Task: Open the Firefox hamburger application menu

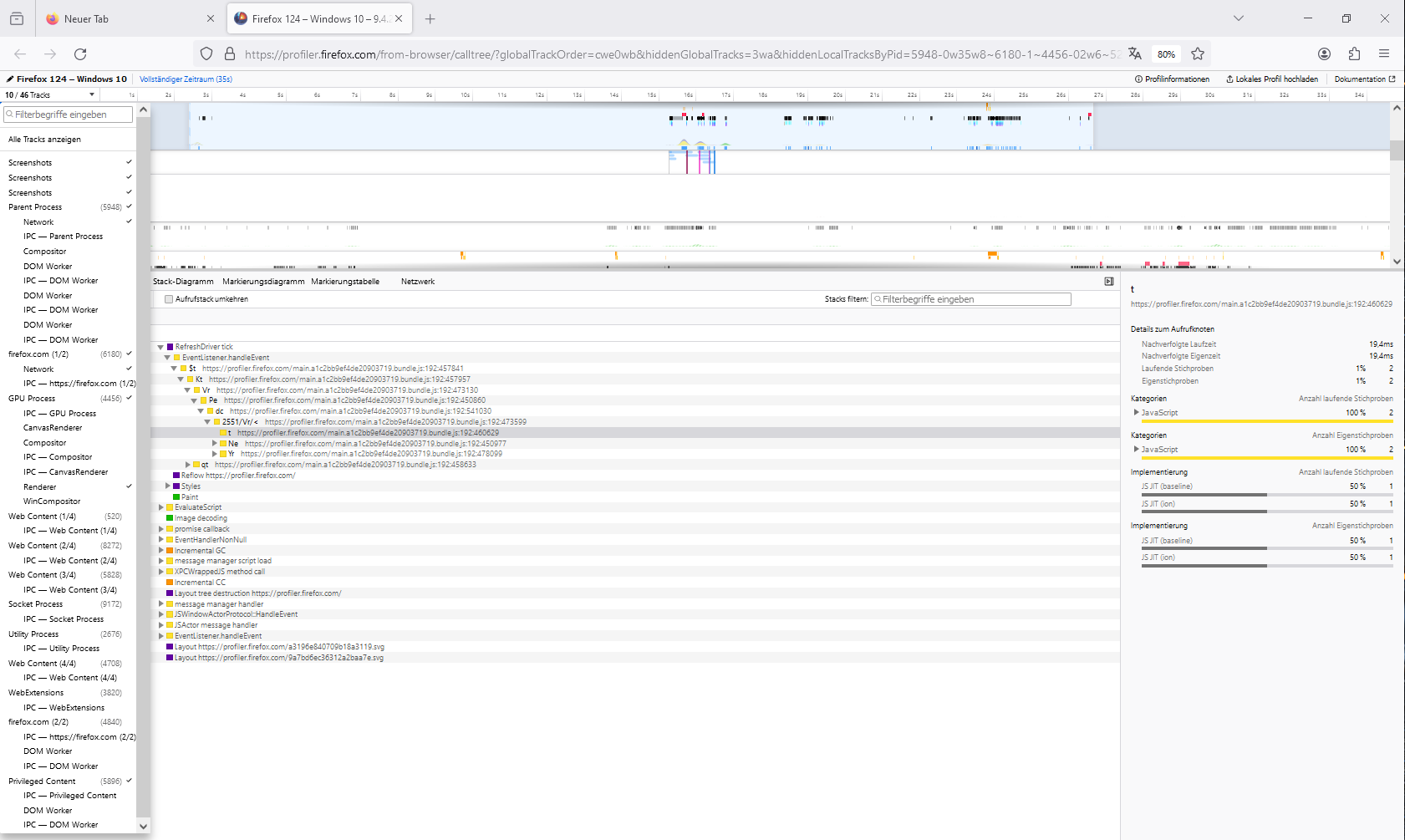Action: 1384,53
